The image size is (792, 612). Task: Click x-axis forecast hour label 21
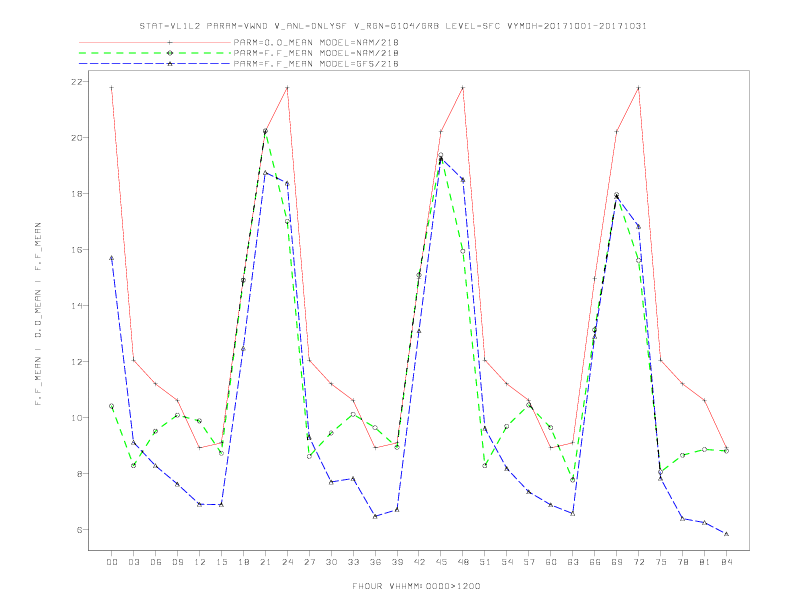click(x=265, y=562)
